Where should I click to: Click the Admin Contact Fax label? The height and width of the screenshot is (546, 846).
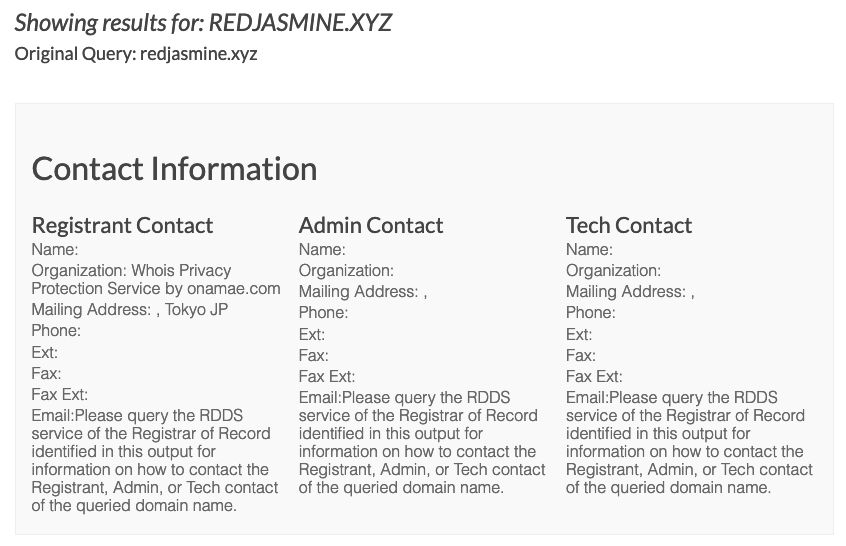point(314,356)
